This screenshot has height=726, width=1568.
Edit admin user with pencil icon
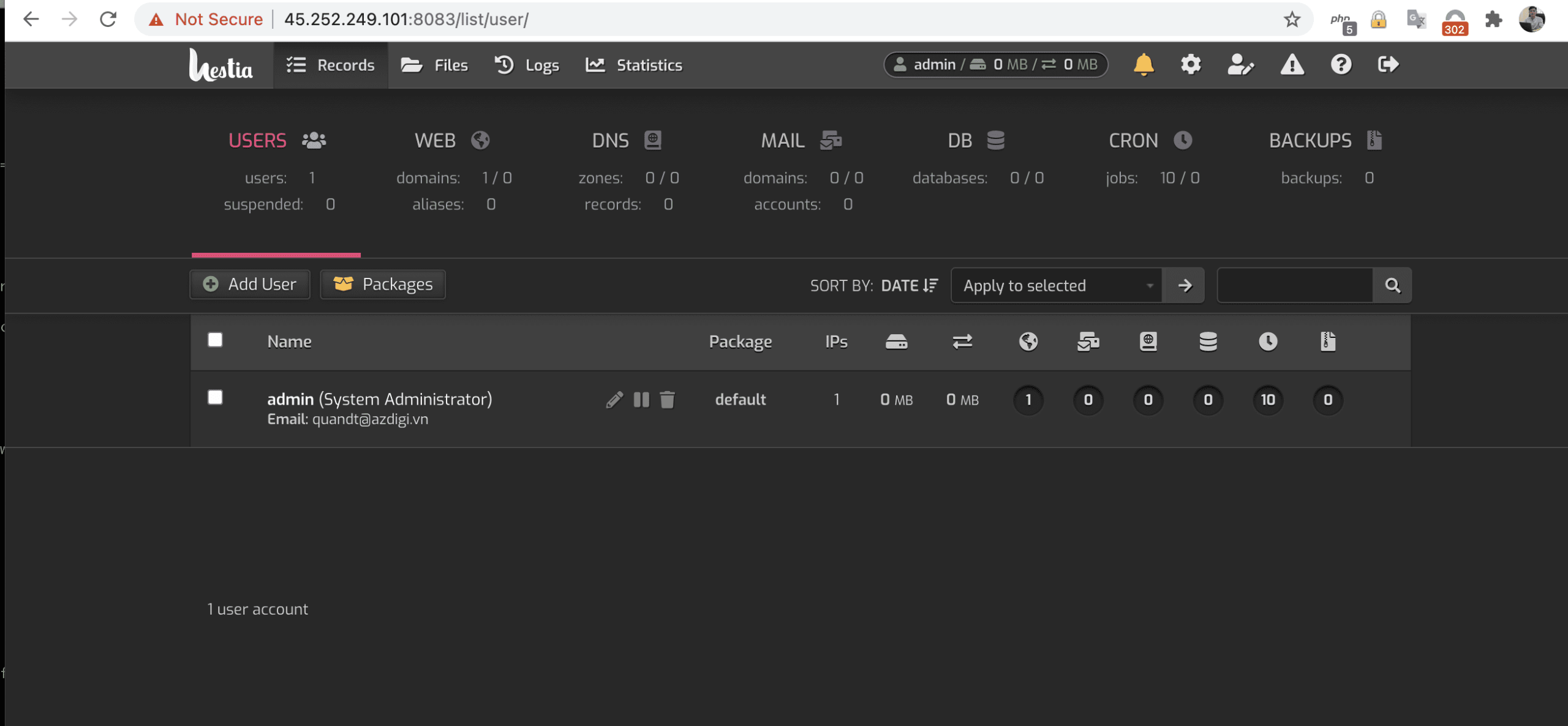(x=614, y=400)
